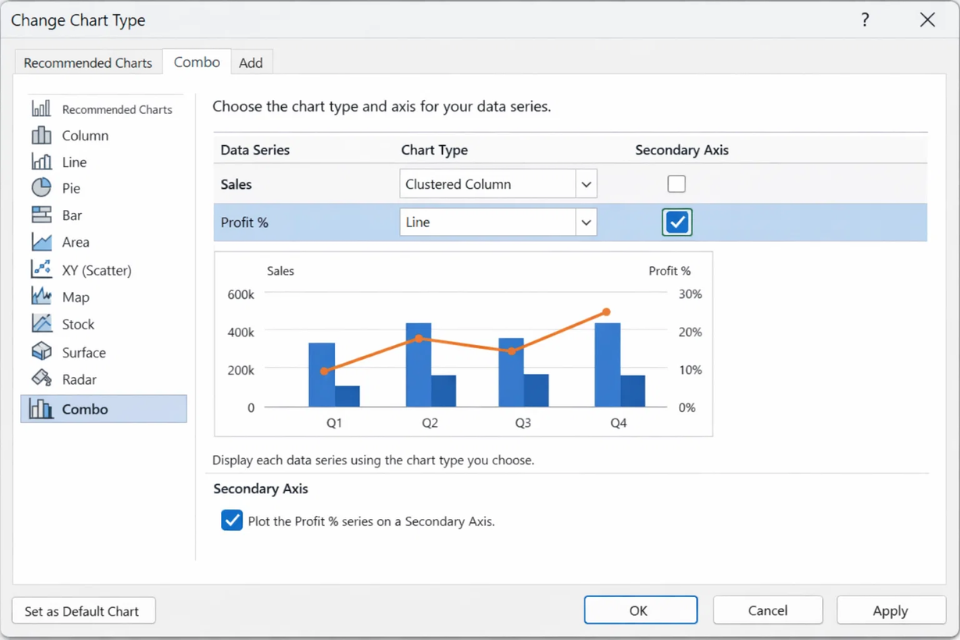The height and width of the screenshot is (640, 960).
Task: Open the Chart Type dropdown for Profit %
Action: (588, 222)
